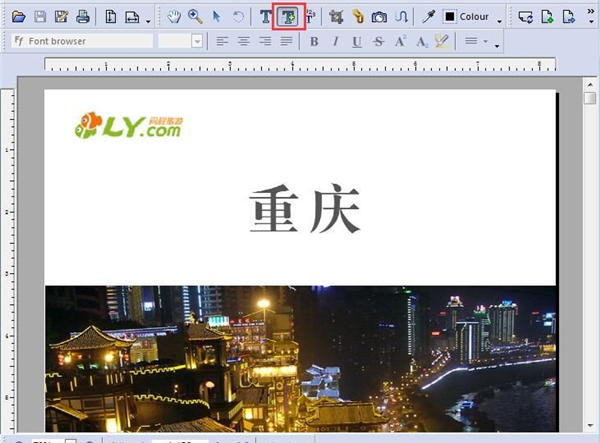600x443 pixels.
Task: Select the Crop tool
Action: (336, 17)
